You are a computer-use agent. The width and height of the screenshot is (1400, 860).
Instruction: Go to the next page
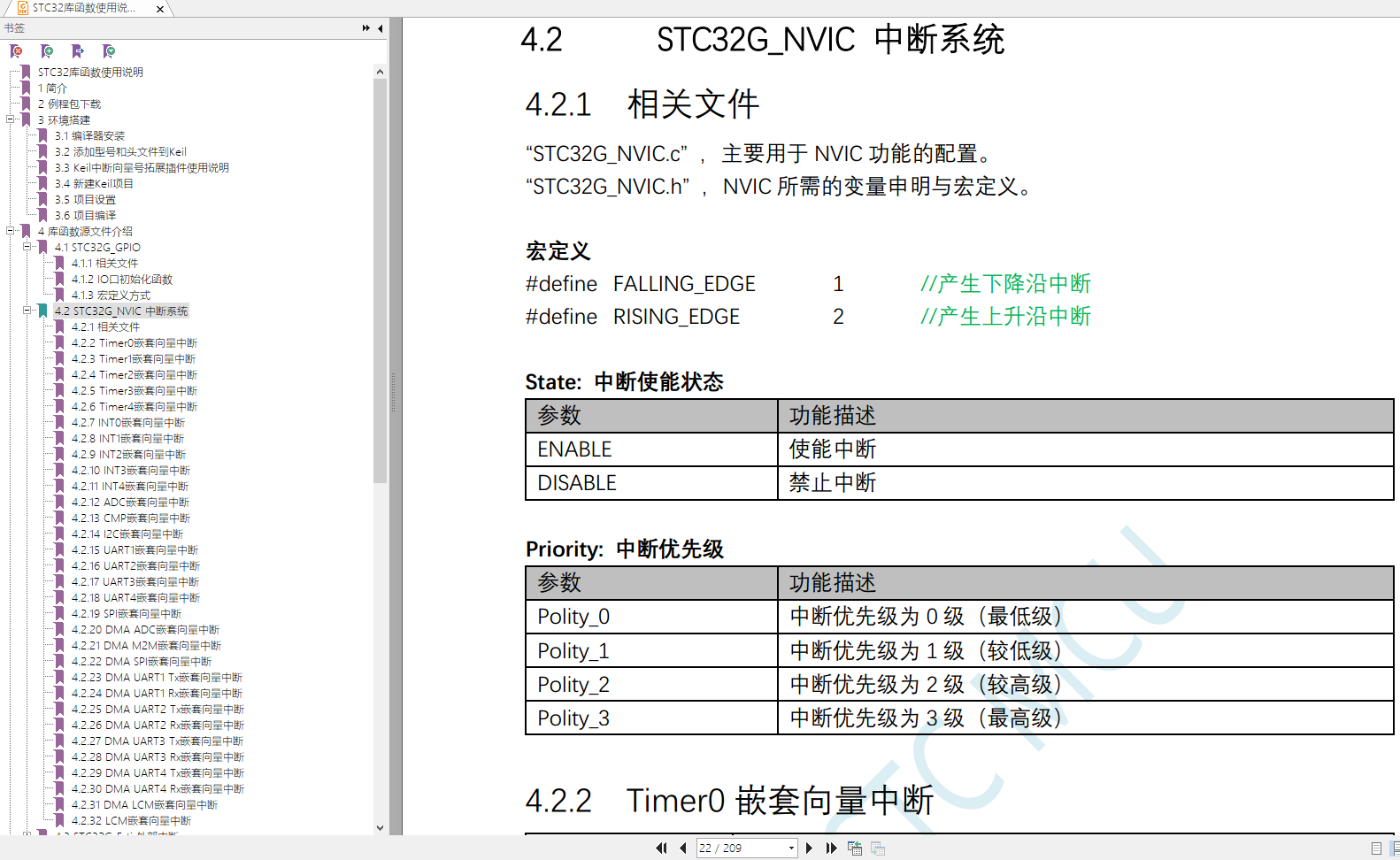809,848
